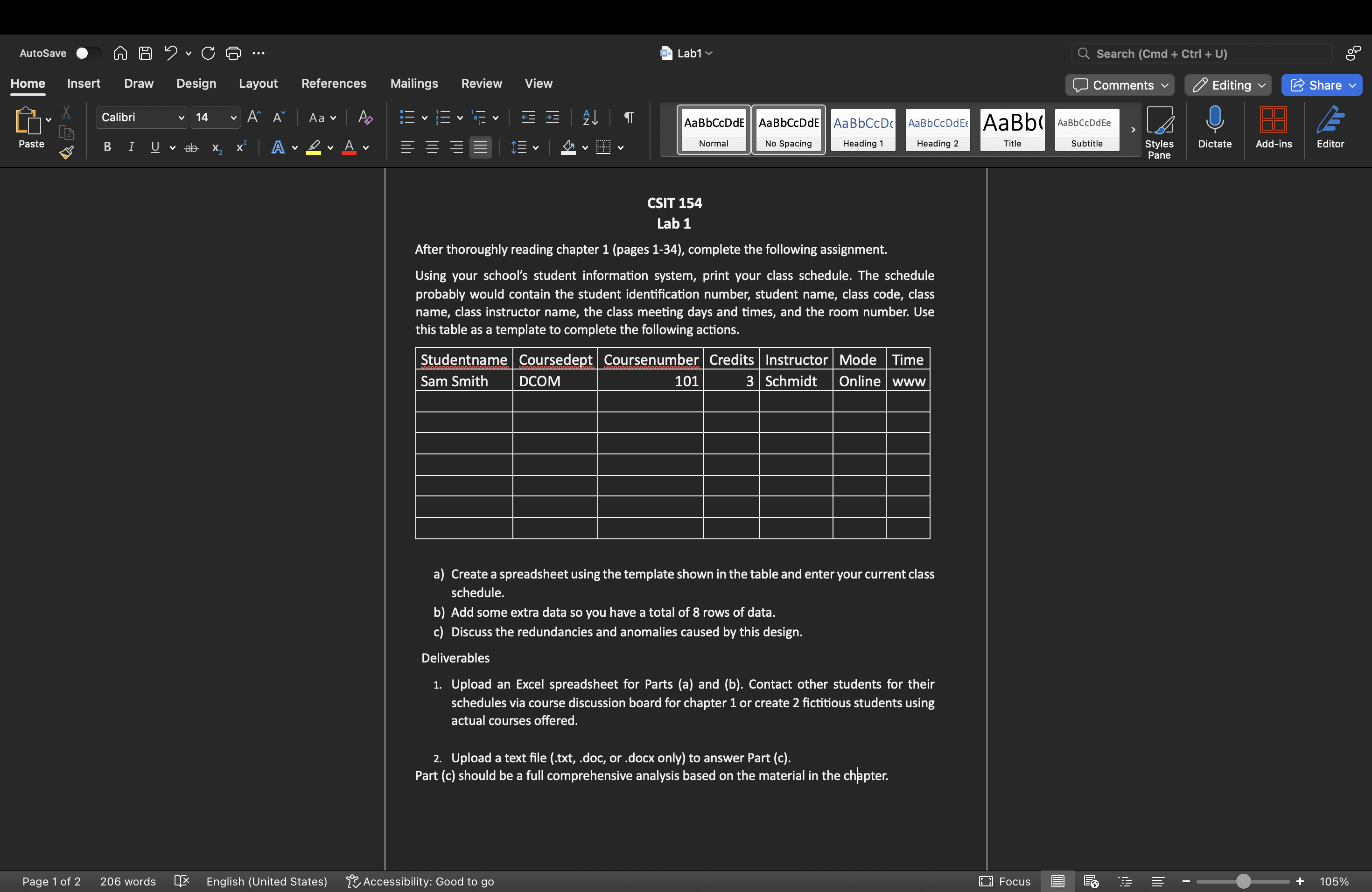
Task: Open the font size dropdown
Action: click(233, 118)
